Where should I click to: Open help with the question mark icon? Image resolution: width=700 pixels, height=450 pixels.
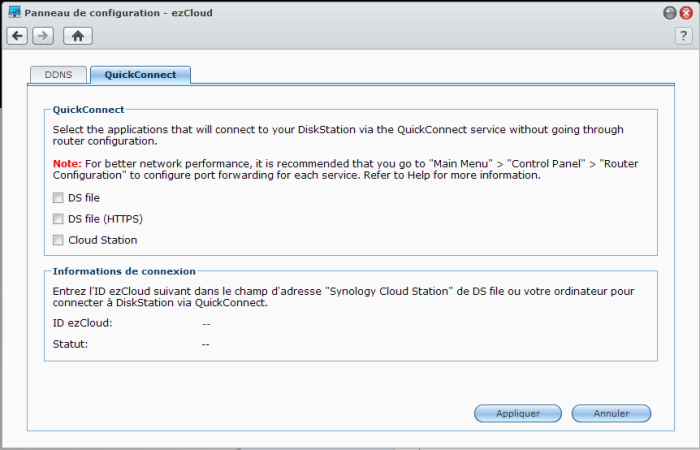[x=684, y=36]
